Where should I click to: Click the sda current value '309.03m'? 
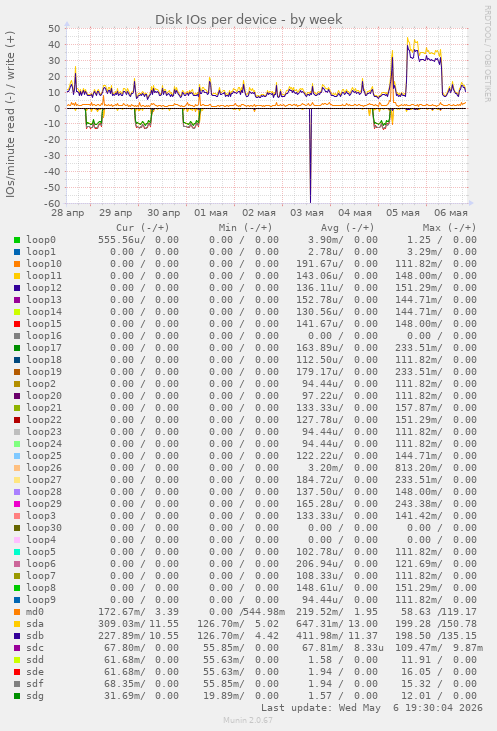[x=121, y=624]
